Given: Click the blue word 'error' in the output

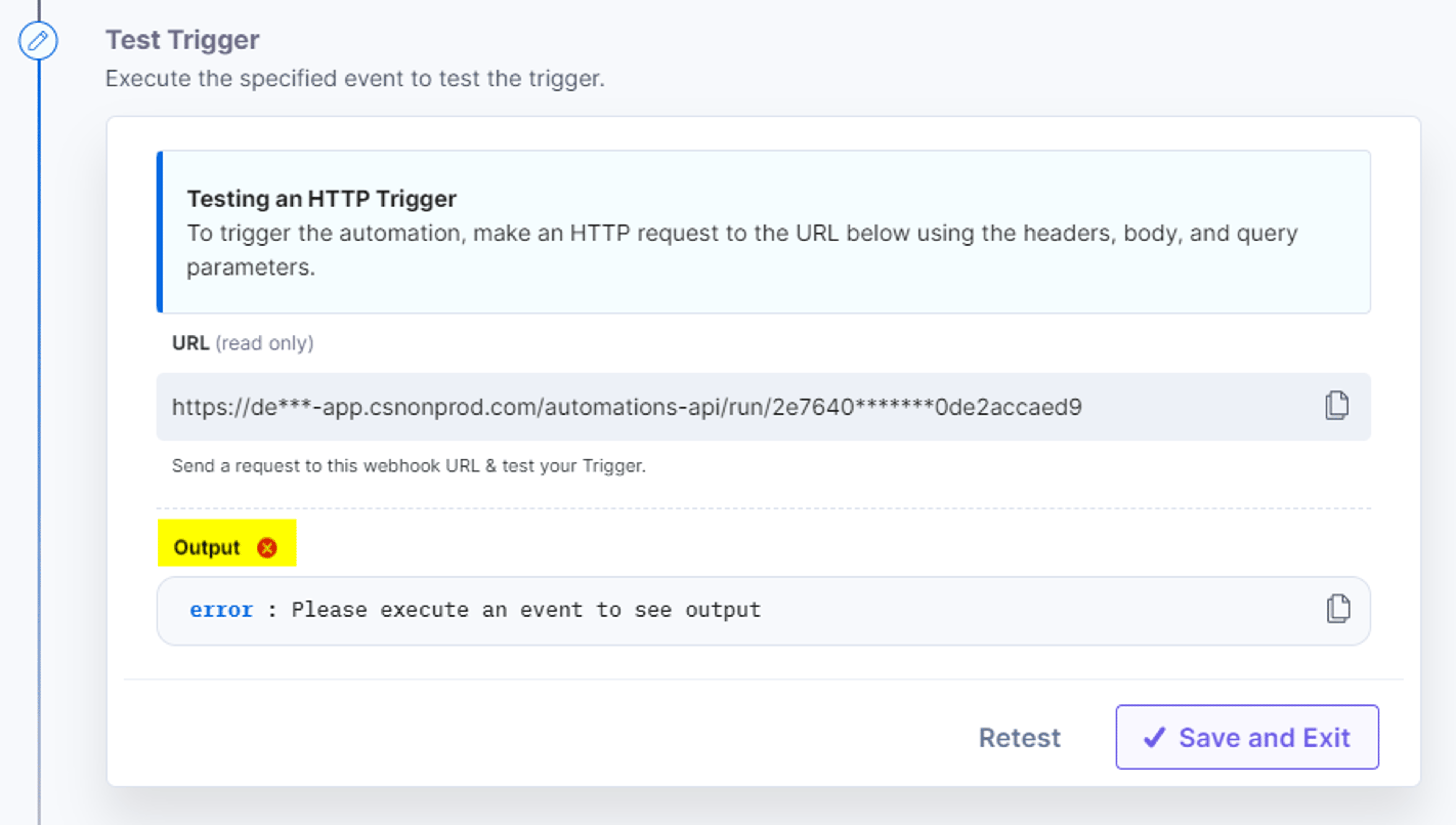Looking at the screenshot, I should pos(221,610).
